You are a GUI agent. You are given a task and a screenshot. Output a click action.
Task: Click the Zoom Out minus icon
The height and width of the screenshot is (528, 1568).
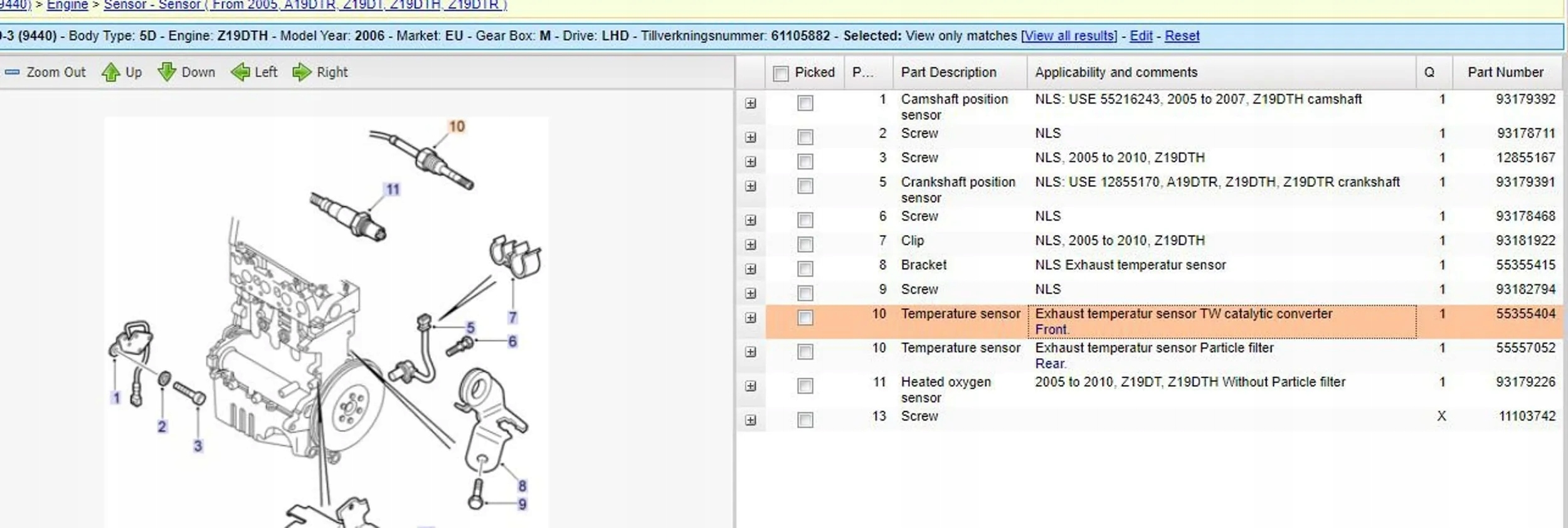coord(12,72)
